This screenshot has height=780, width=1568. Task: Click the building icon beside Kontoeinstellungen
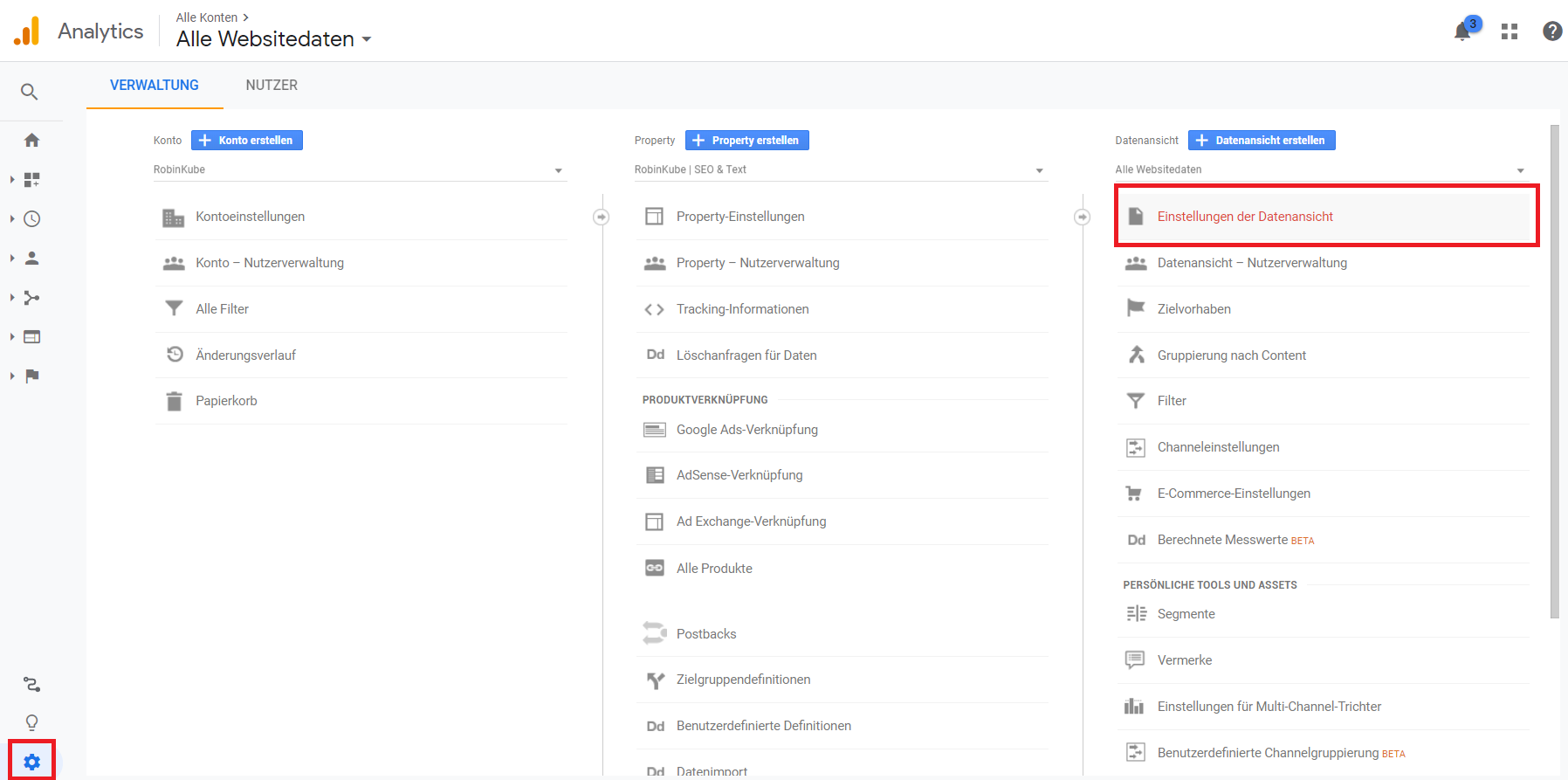point(174,217)
